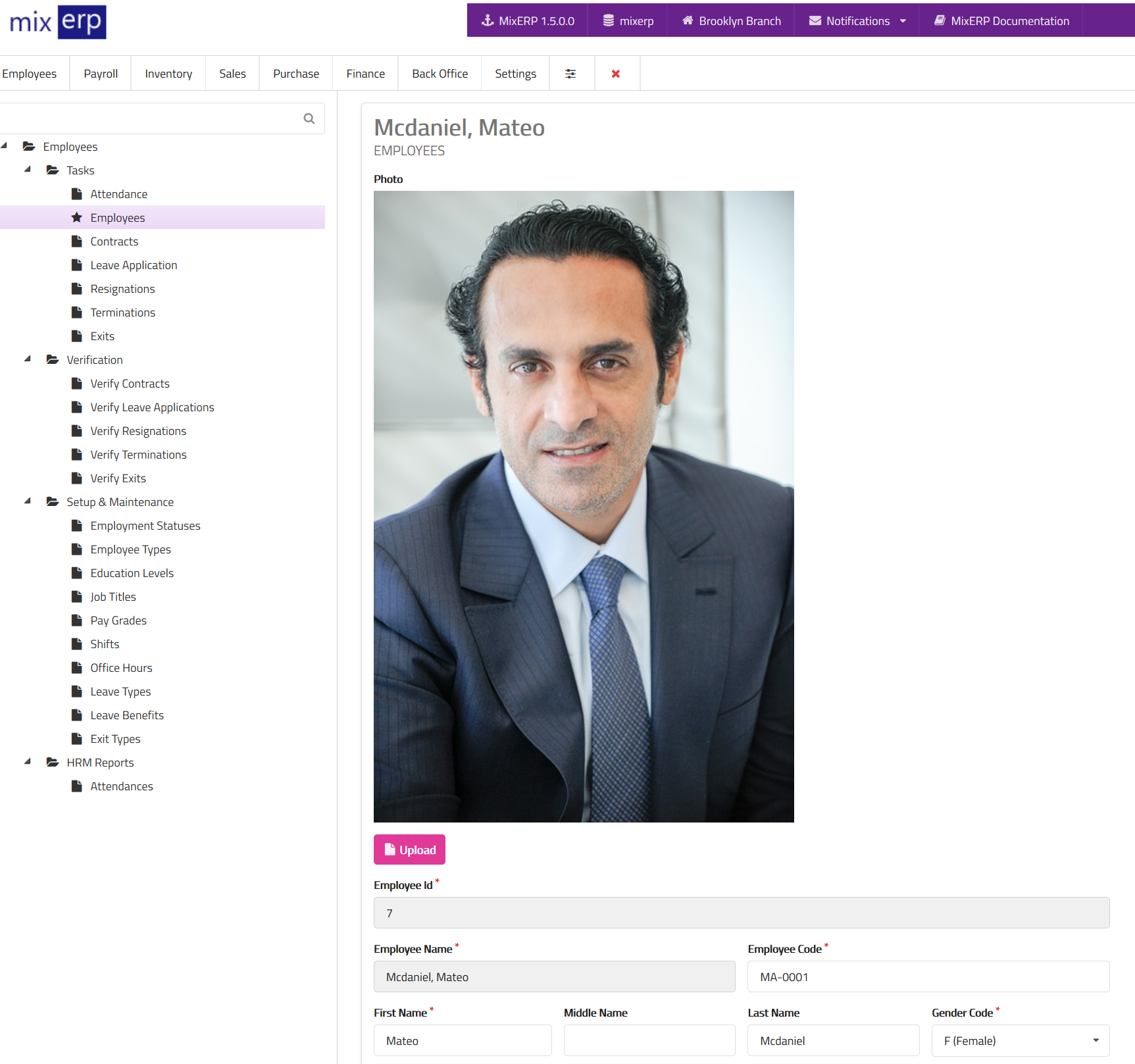This screenshot has height=1064, width=1135.
Task: Collapse the Tasks folder
Action: click(x=28, y=170)
